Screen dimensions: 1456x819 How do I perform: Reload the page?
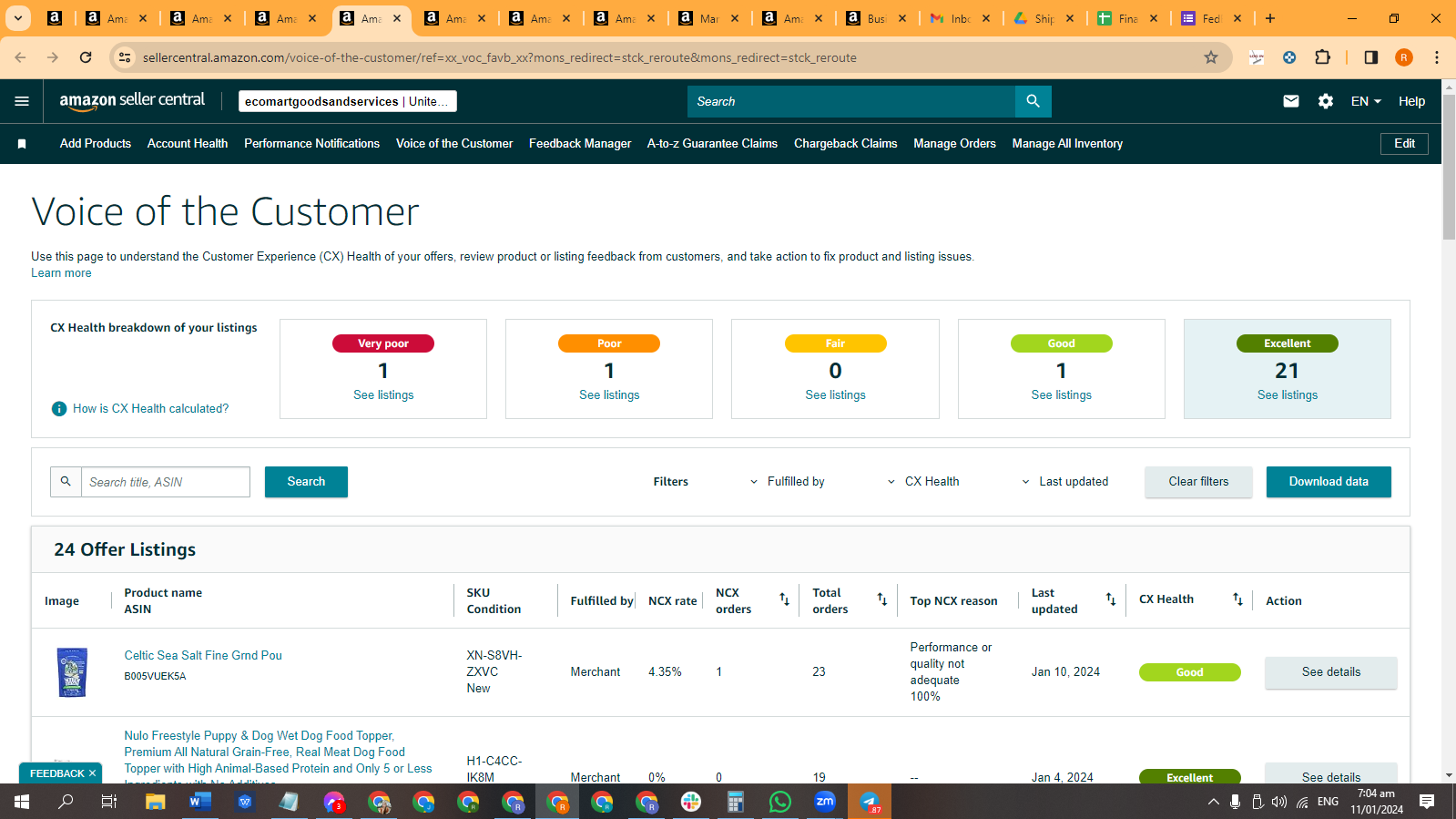pos(86,57)
